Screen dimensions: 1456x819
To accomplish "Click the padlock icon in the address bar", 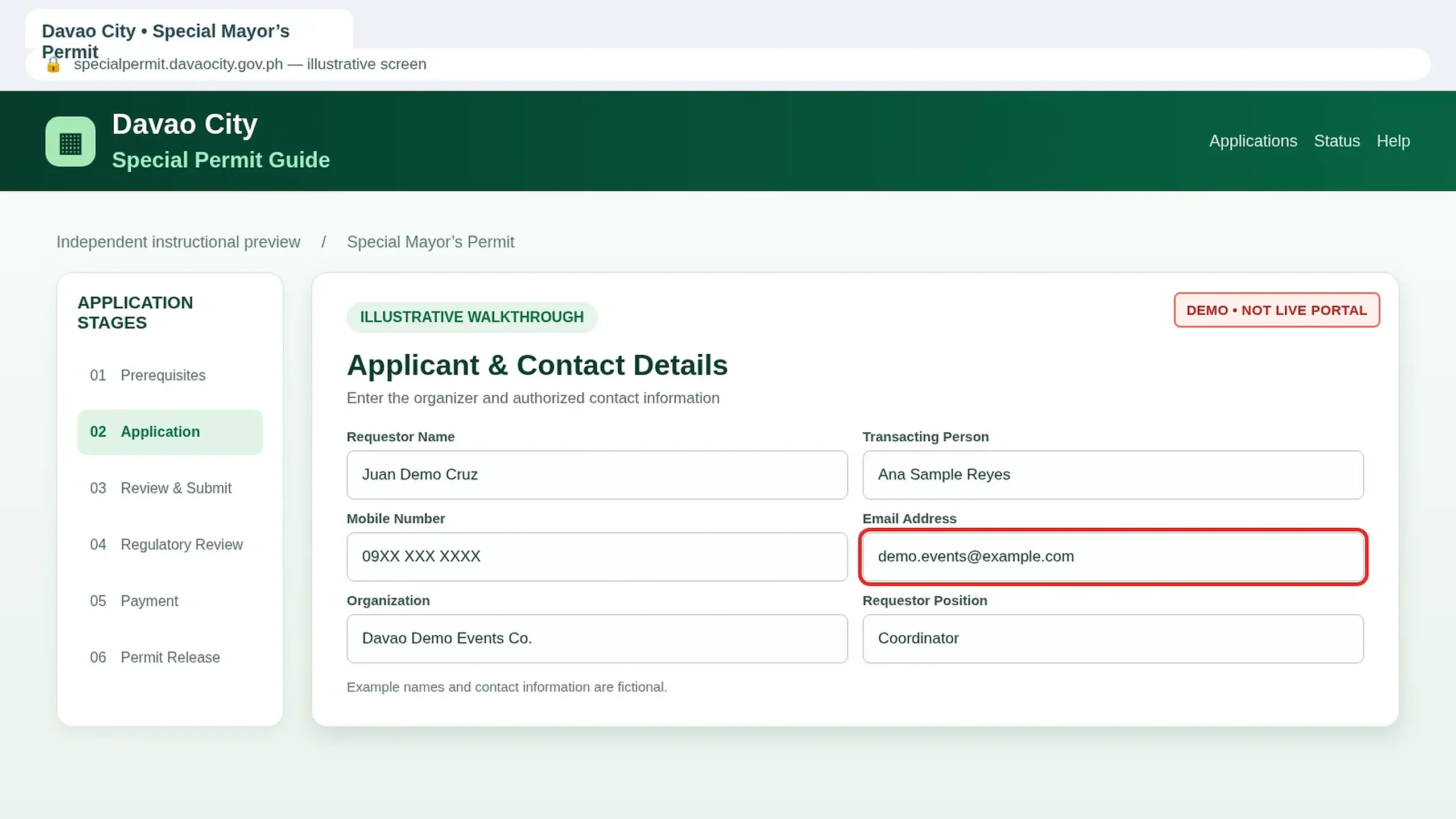I will (53, 65).
